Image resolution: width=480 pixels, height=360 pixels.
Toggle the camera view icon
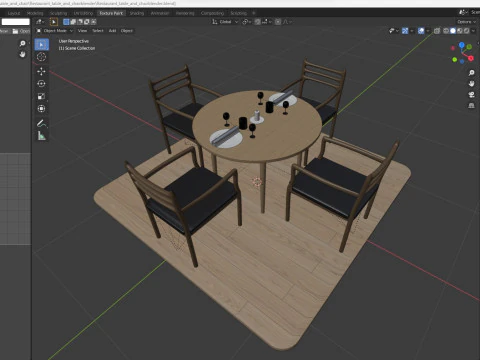click(471, 95)
